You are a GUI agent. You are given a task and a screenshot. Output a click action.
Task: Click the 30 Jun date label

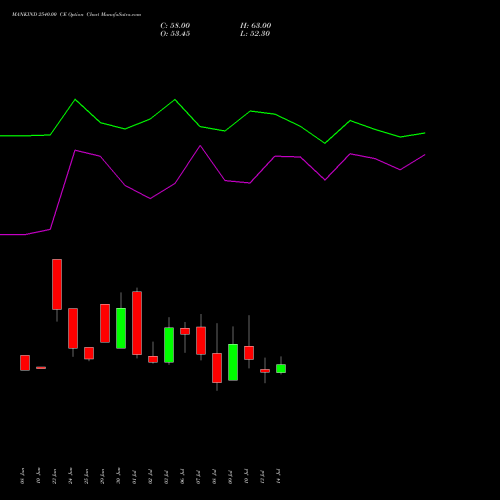tap(119, 476)
